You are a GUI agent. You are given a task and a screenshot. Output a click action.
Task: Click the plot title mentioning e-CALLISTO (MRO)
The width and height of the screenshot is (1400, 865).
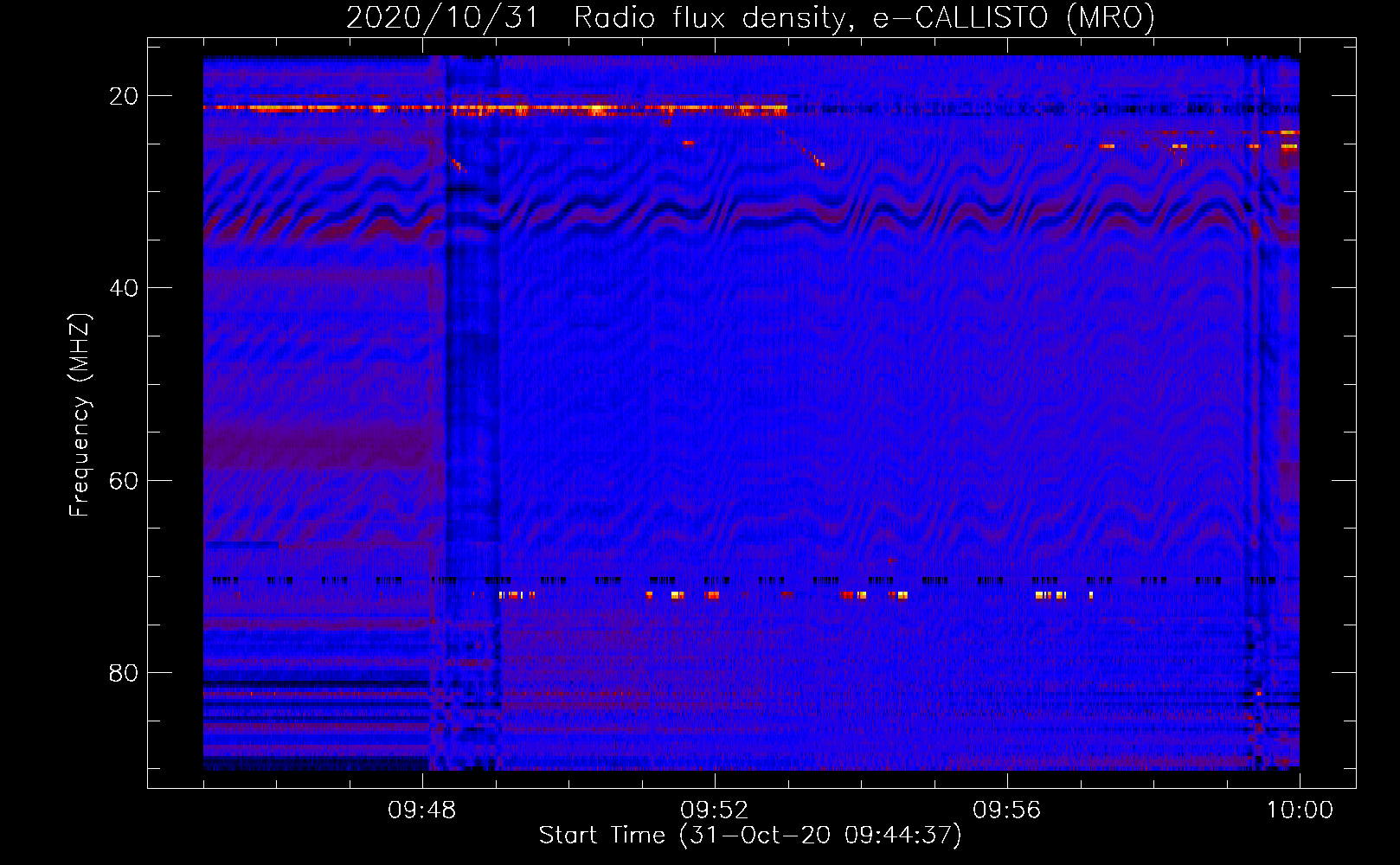(x=750, y=17)
